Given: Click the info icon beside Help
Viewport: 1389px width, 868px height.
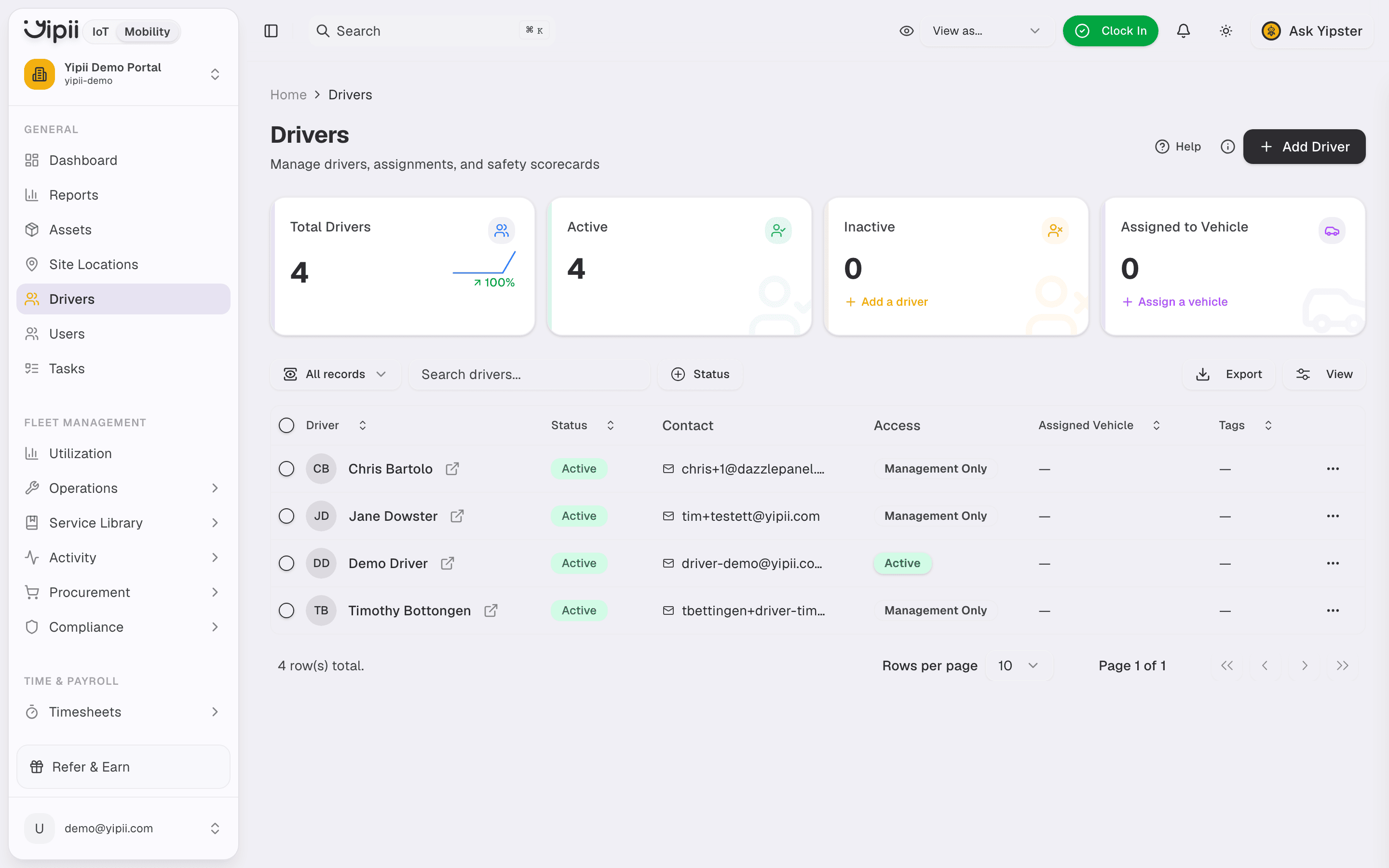Looking at the screenshot, I should pyautogui.click(x=1227, y=147).
